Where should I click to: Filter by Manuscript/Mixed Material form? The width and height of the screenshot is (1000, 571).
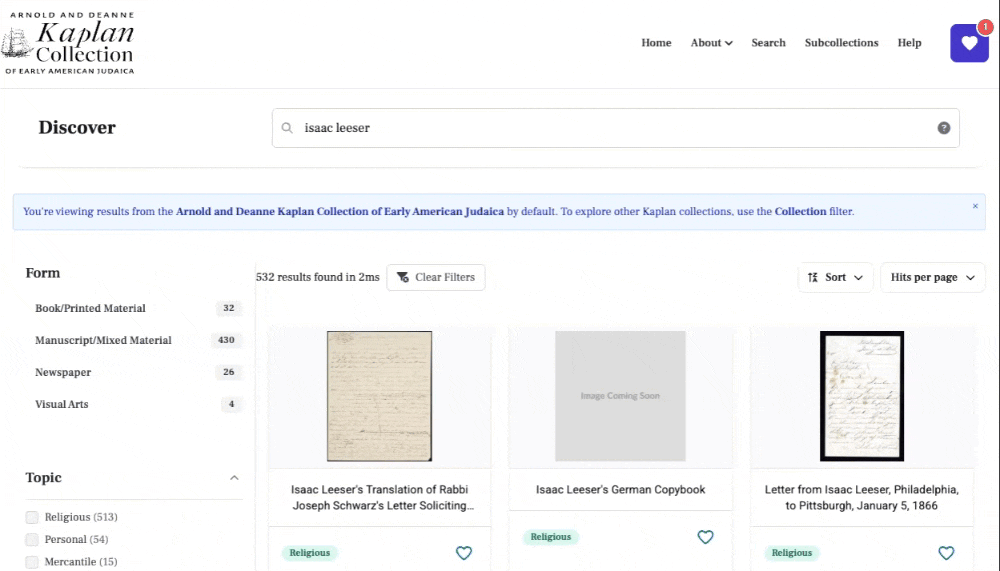point(103,340)
